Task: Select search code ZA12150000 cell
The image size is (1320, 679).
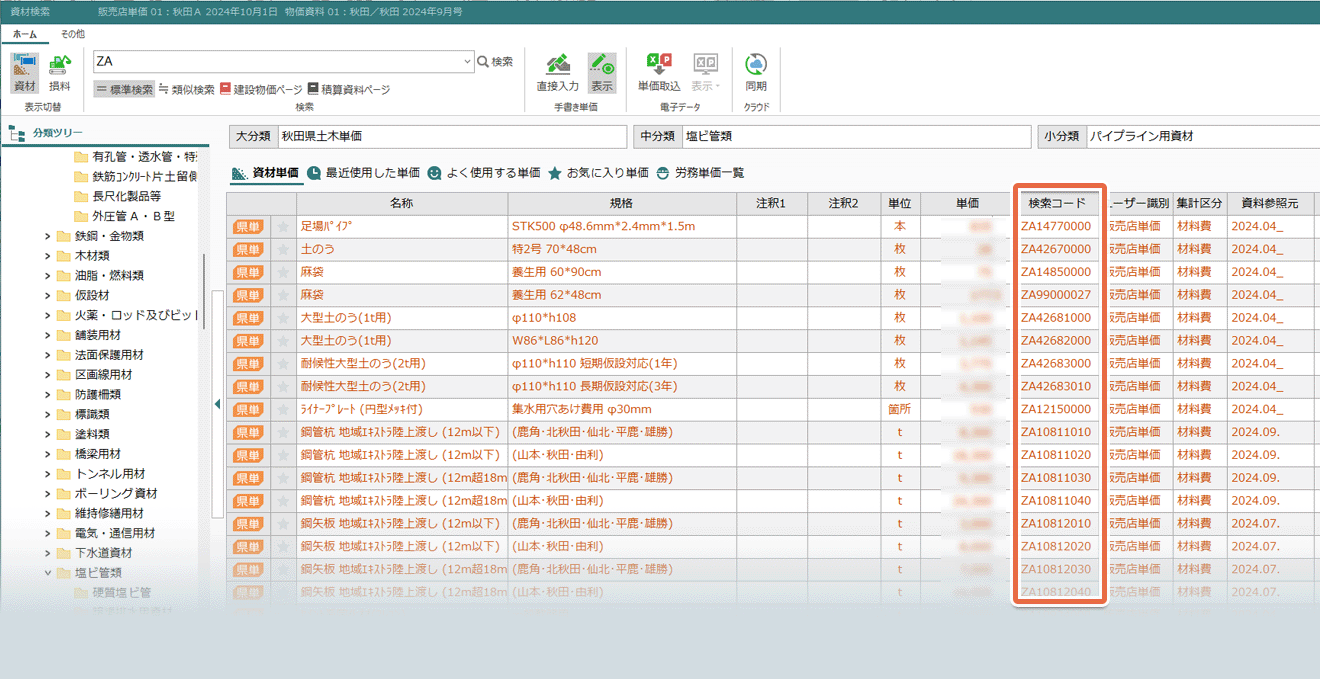Action: pos(1057,410)
